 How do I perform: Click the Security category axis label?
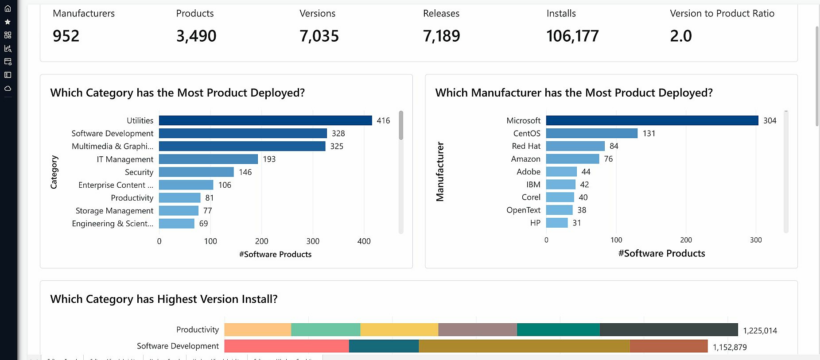pos(139,172)
